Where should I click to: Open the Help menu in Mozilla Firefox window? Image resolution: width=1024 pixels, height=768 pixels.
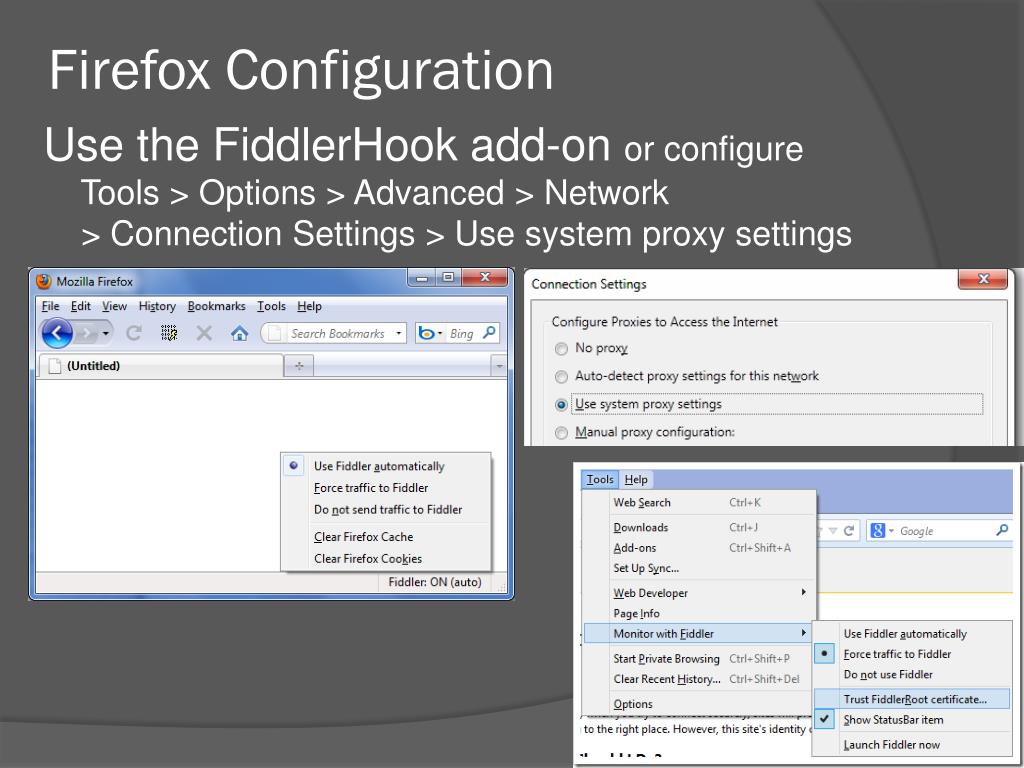309,306
